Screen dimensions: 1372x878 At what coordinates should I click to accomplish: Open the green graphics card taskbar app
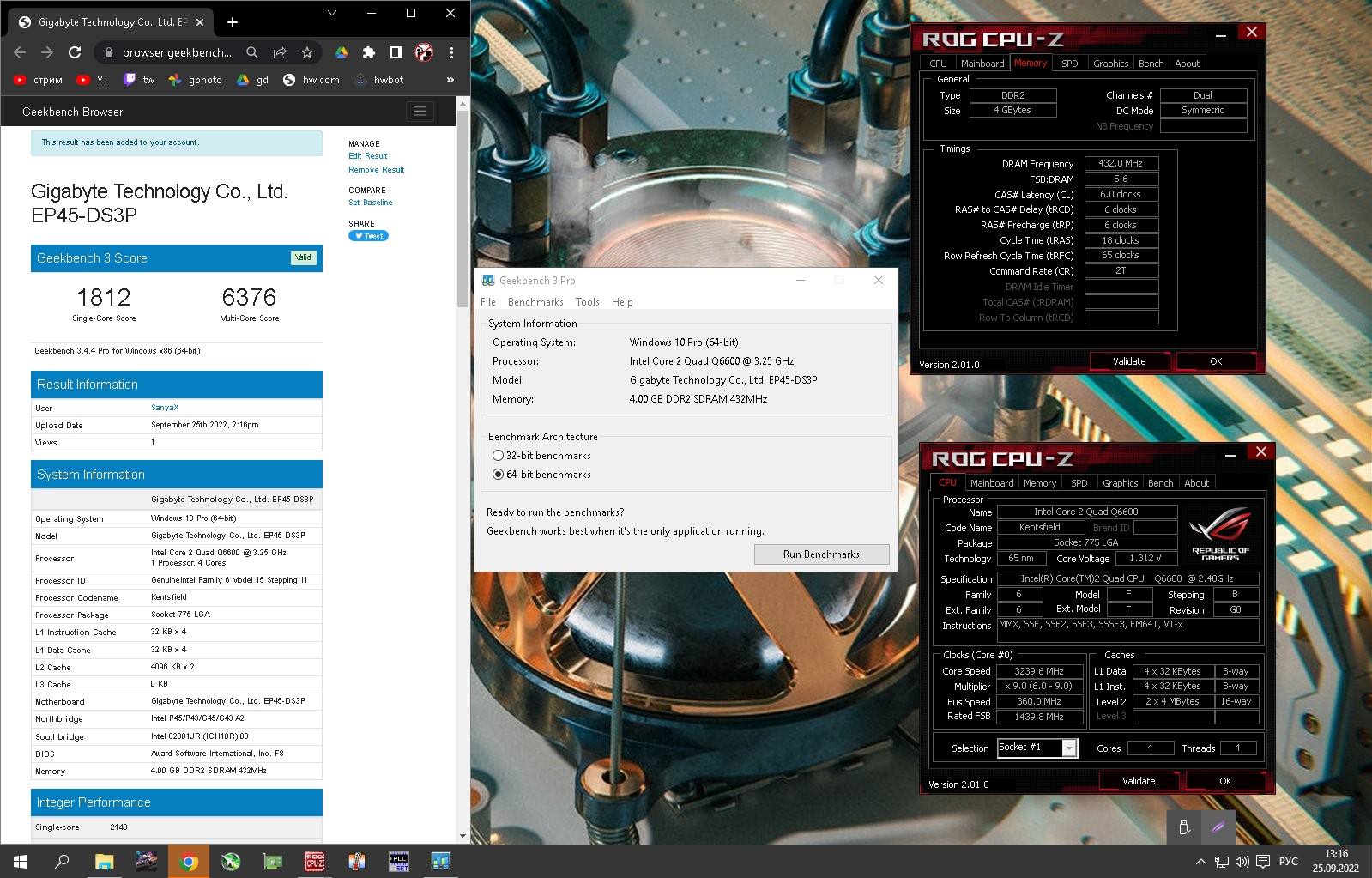[273, 861]
